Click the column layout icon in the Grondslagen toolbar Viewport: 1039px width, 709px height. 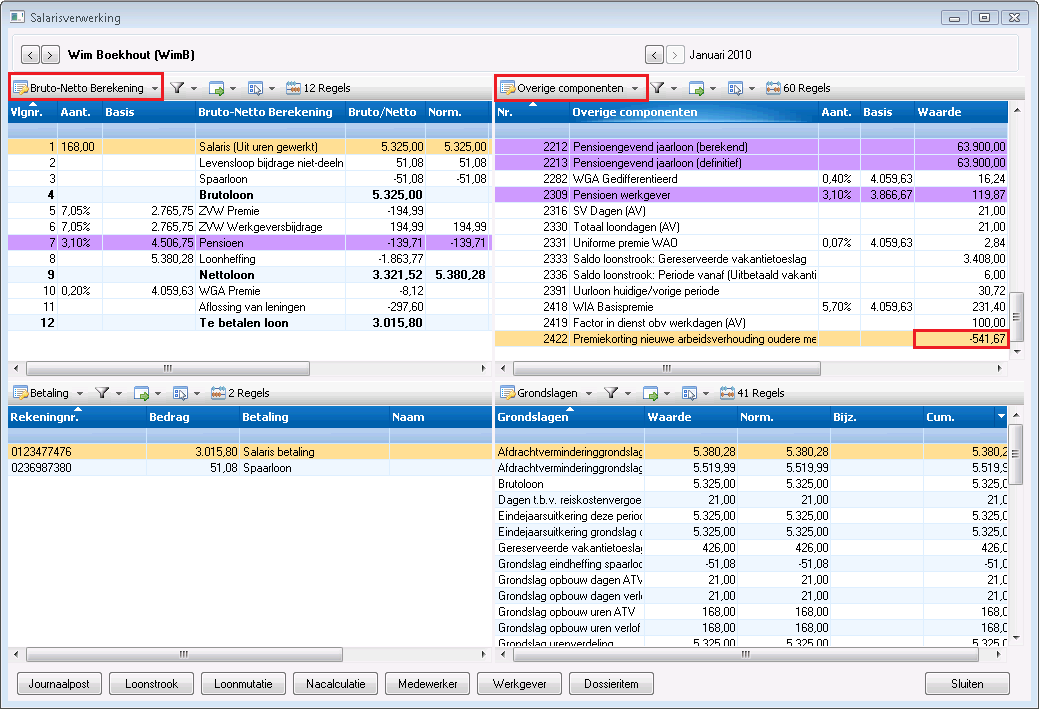[689, 393]
